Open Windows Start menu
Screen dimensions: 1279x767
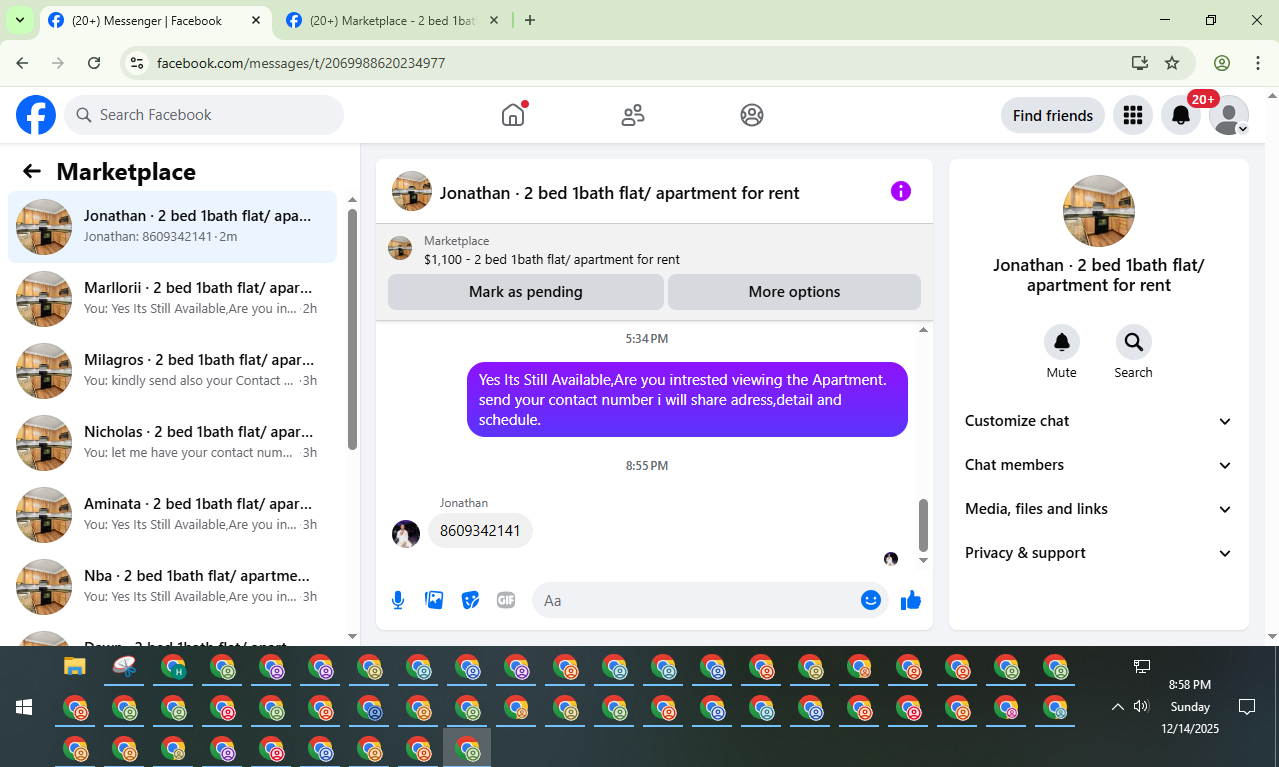(24, 707)
